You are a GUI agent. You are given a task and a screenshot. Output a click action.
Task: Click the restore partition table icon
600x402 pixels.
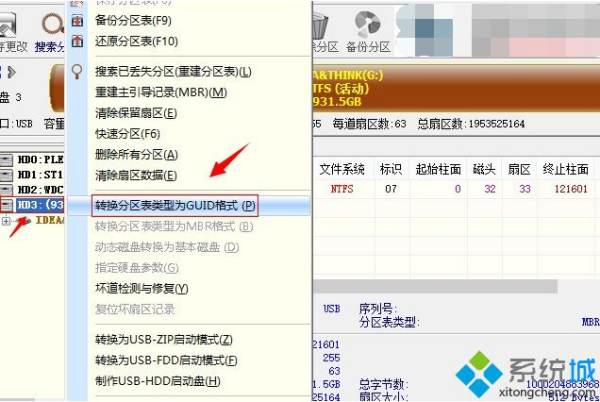coord(77,41)
